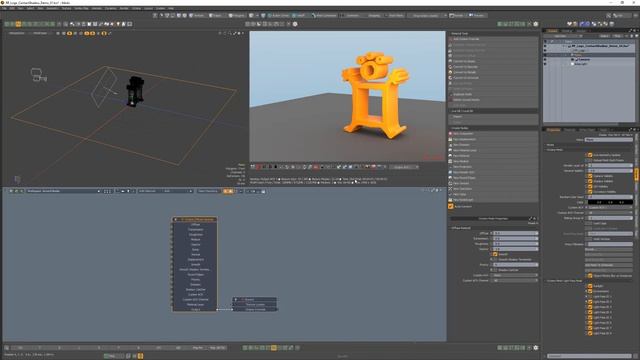Toggle the Sunlight light pass checkbox

(590, 286)
